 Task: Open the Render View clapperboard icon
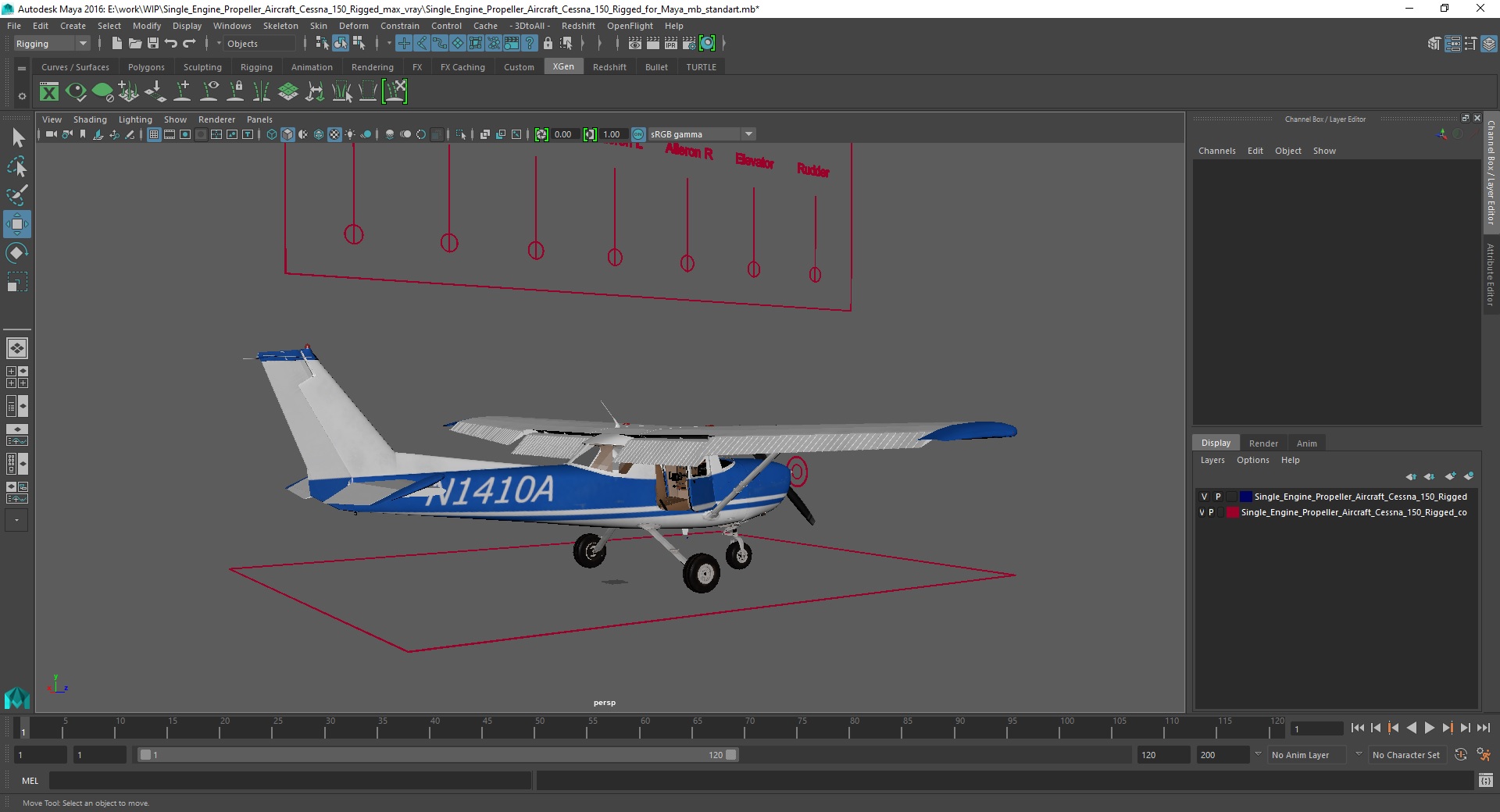point(635,44)
